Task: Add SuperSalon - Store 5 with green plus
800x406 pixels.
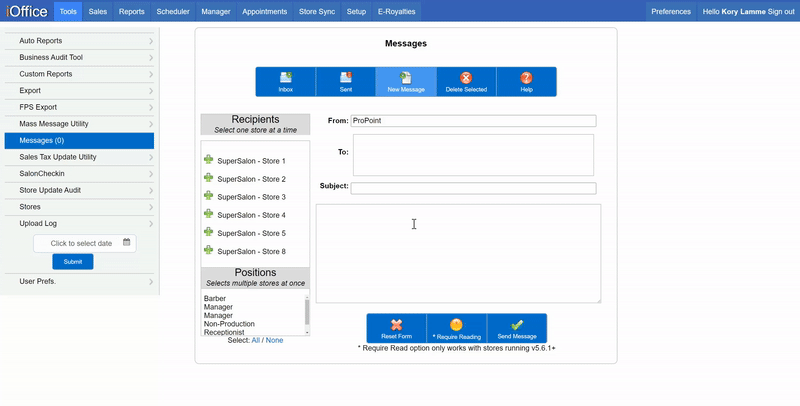Action: [208, 232]
